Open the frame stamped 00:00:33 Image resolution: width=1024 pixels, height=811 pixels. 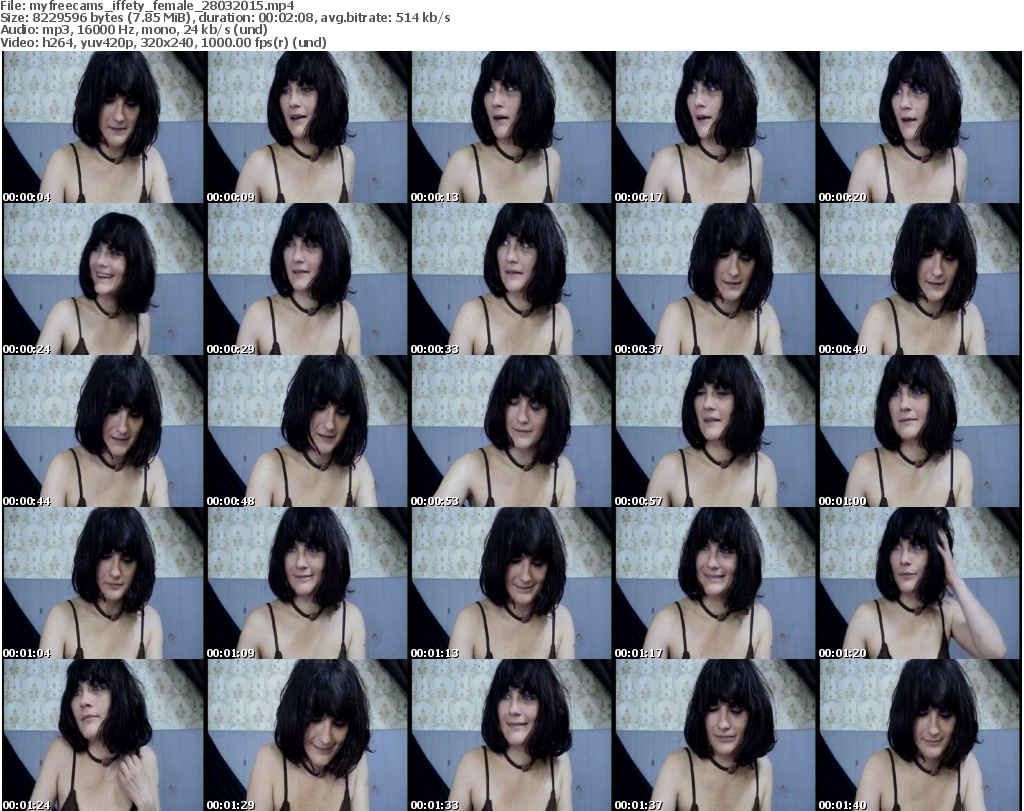(511, 279)
